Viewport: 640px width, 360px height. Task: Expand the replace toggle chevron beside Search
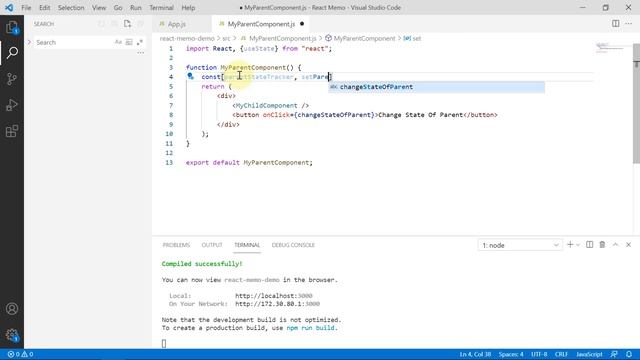pos(29,42)
